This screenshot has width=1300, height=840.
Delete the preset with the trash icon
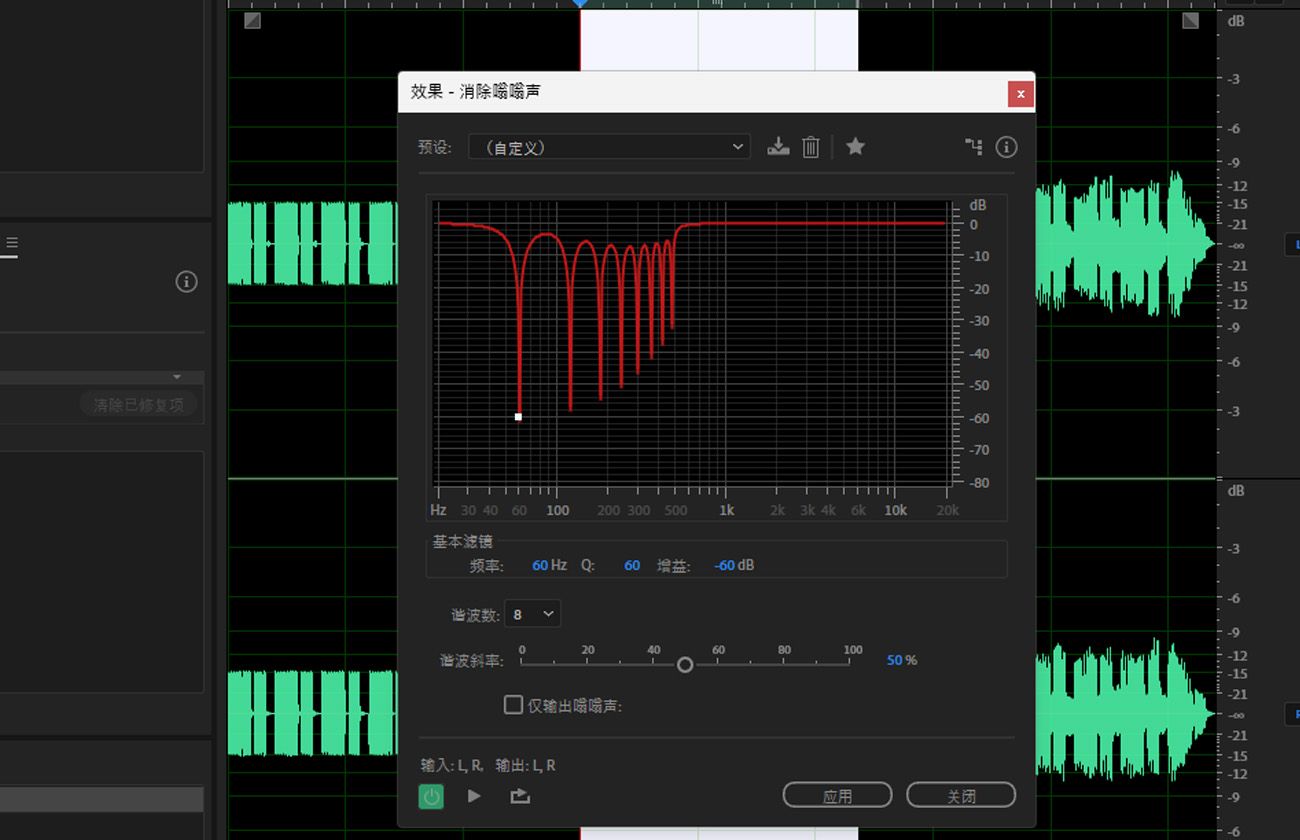811,147
